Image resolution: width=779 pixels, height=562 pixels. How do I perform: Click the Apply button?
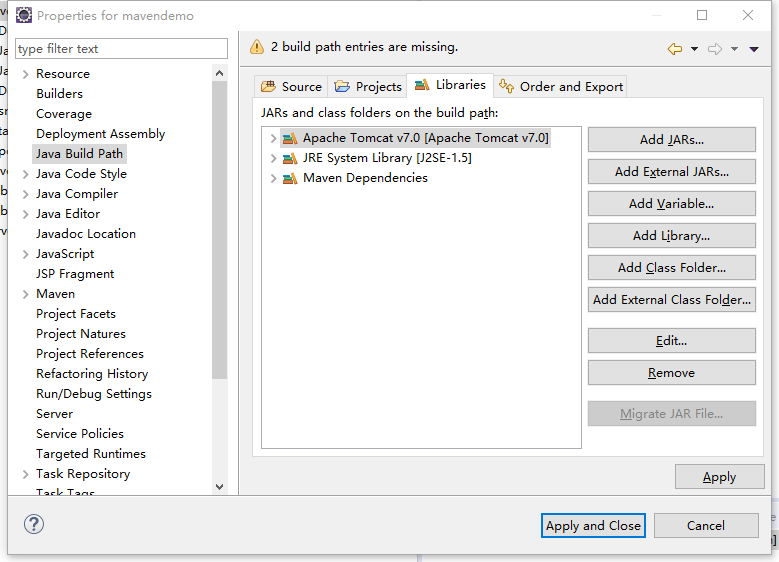click(x=719, y=477)
